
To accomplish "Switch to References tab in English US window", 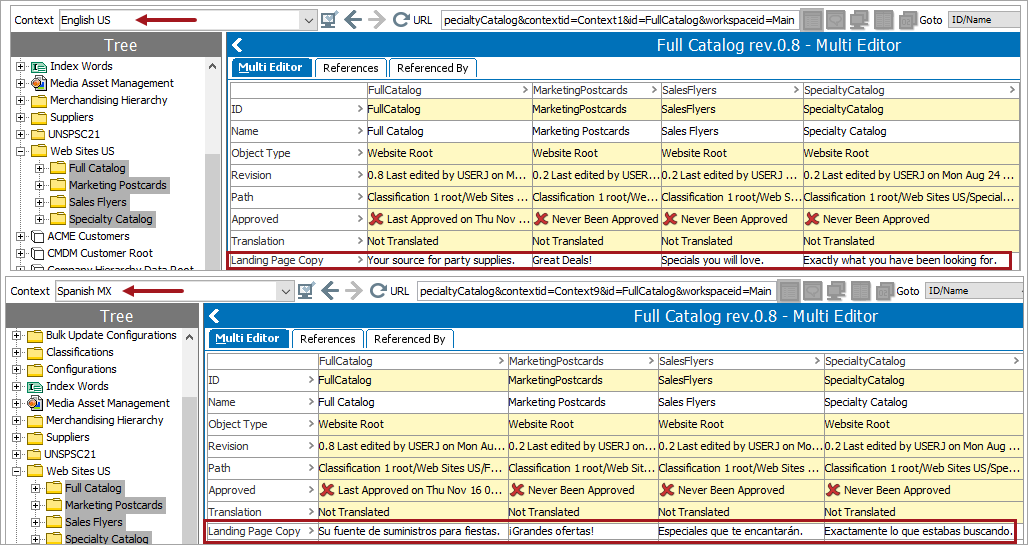I will coord(351,68).
